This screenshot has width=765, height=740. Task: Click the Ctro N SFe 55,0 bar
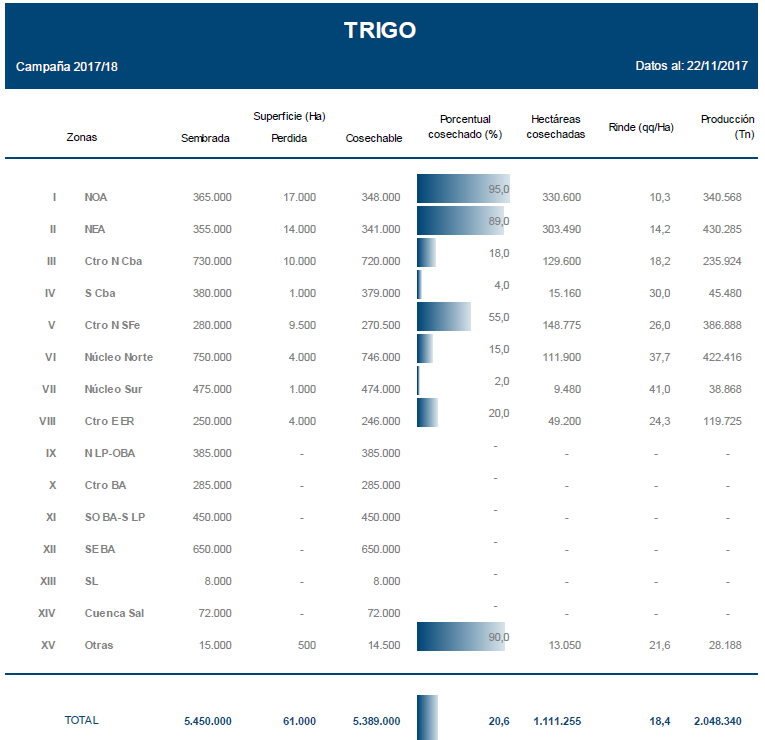[x=443, y=317]
